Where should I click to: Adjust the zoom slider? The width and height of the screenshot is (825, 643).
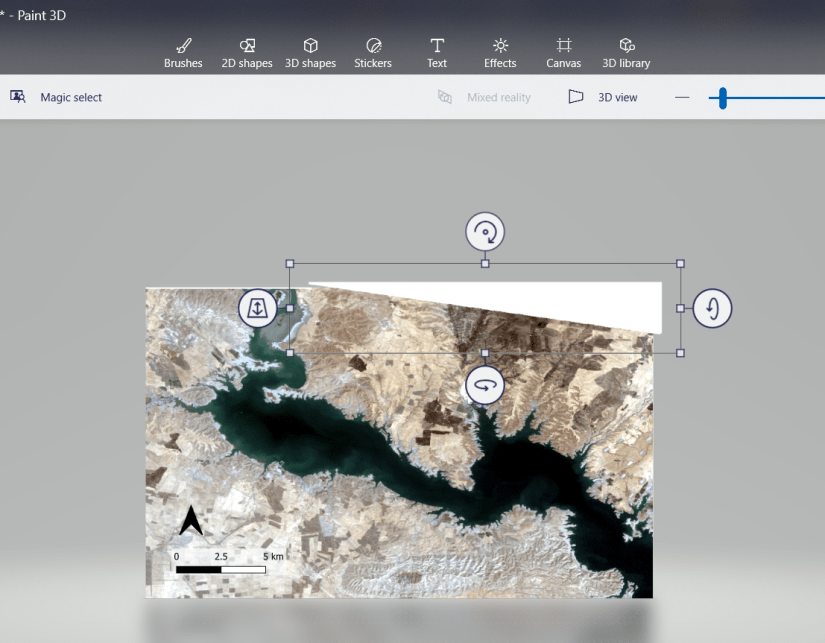pyautogui.click(x=722, y=98)
